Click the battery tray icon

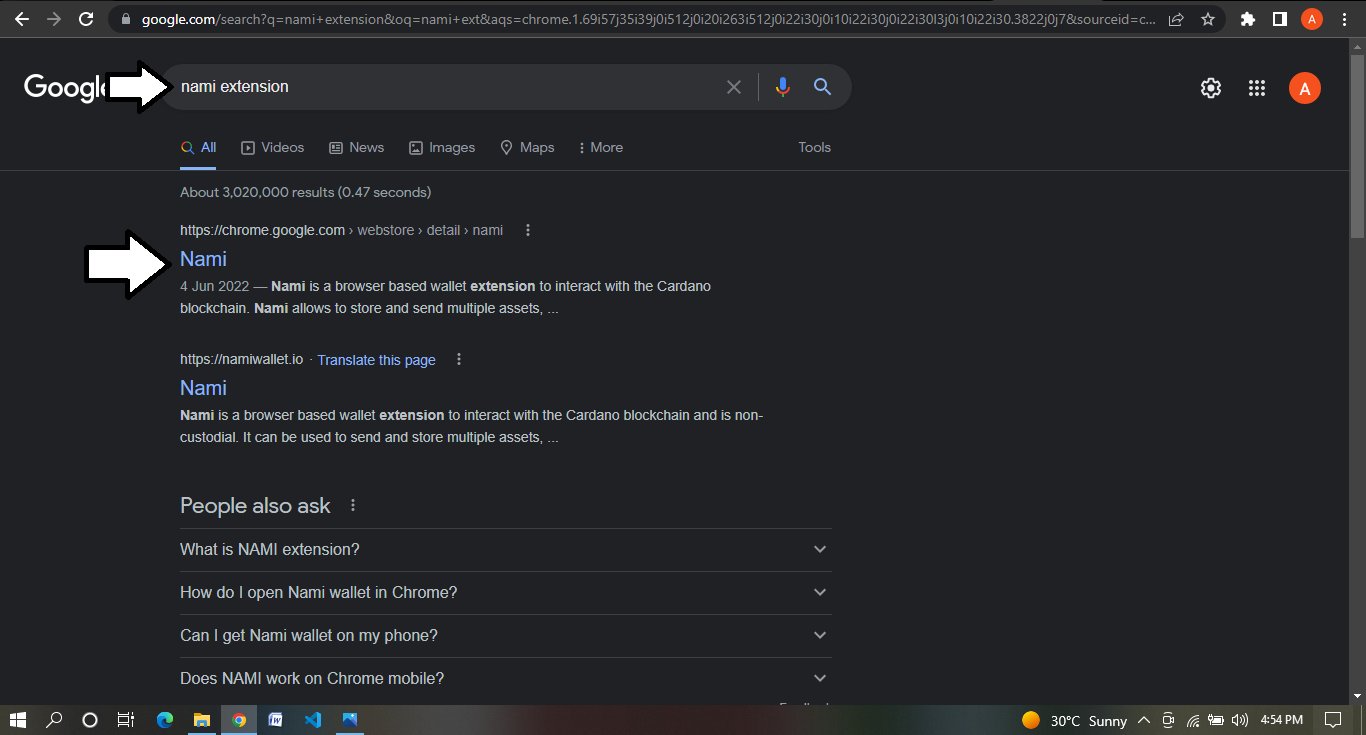click(x=1216, y=720)
